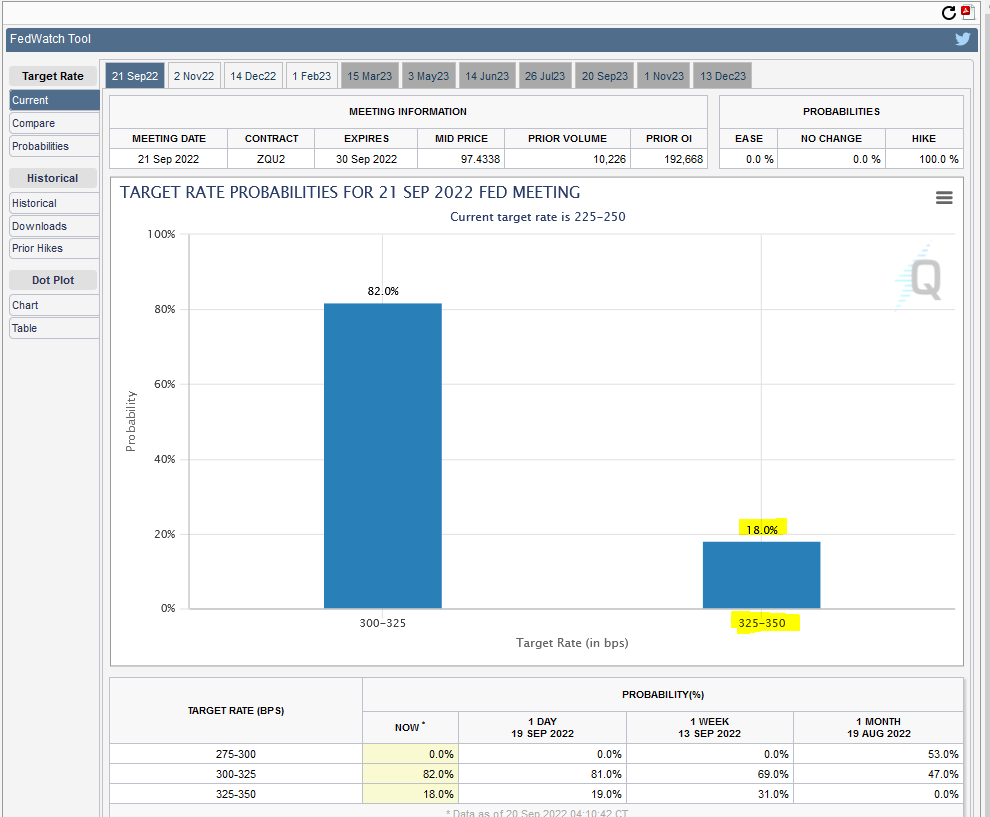Screen dimensions: 990x817
Task: Click 1 week value 69.0%
Action: click(773, 774)
